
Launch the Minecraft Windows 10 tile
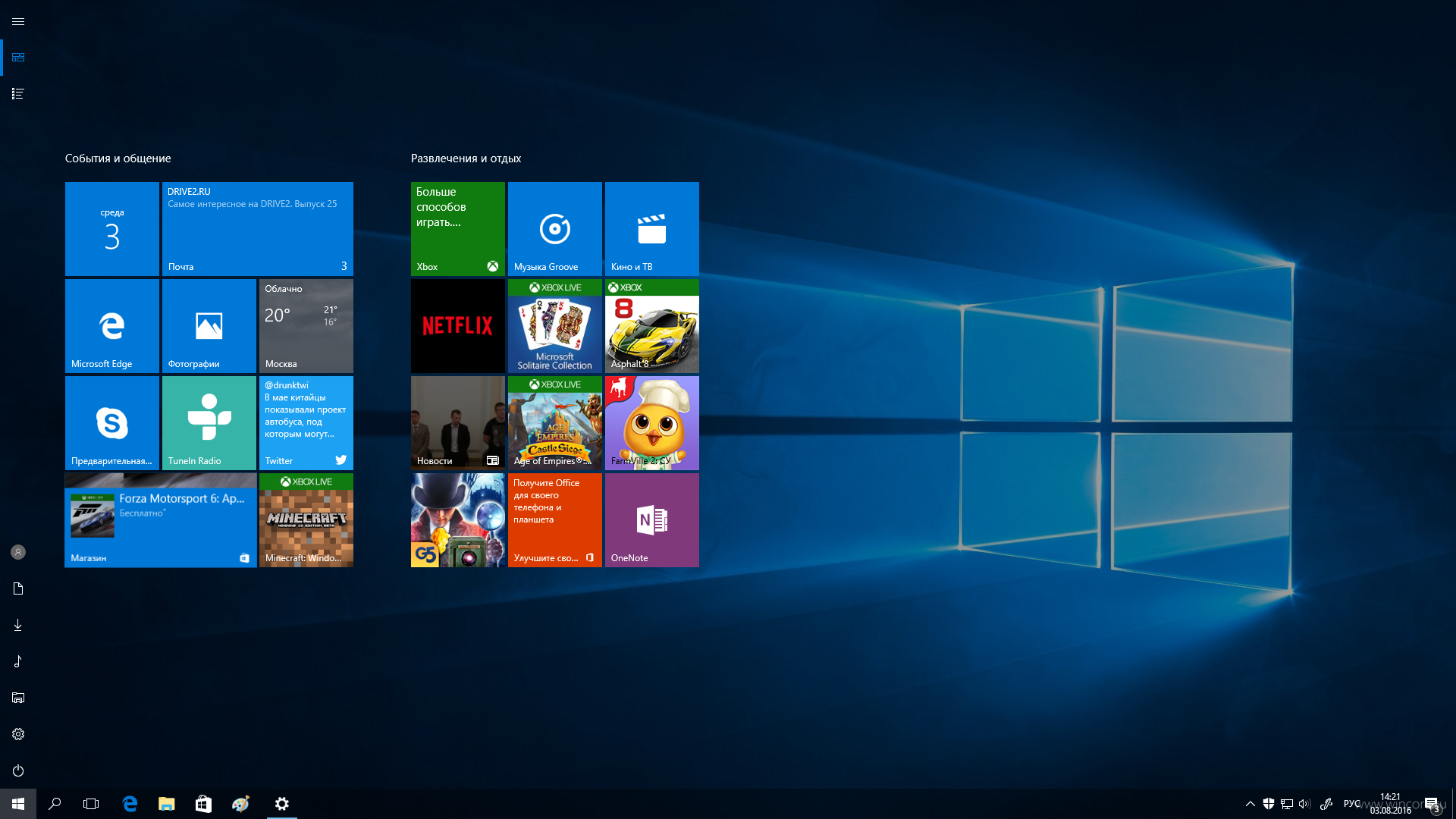(x=306, y=520)
